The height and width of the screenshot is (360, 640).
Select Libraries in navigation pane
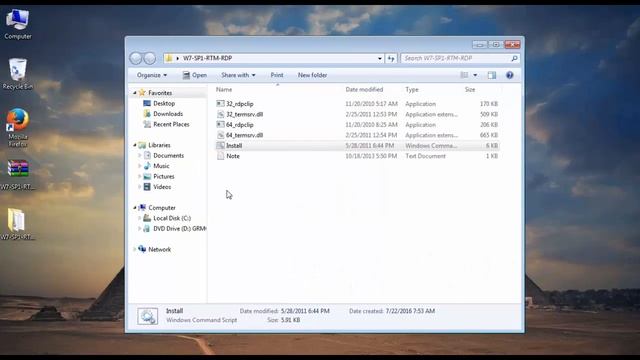coord(159,145)
